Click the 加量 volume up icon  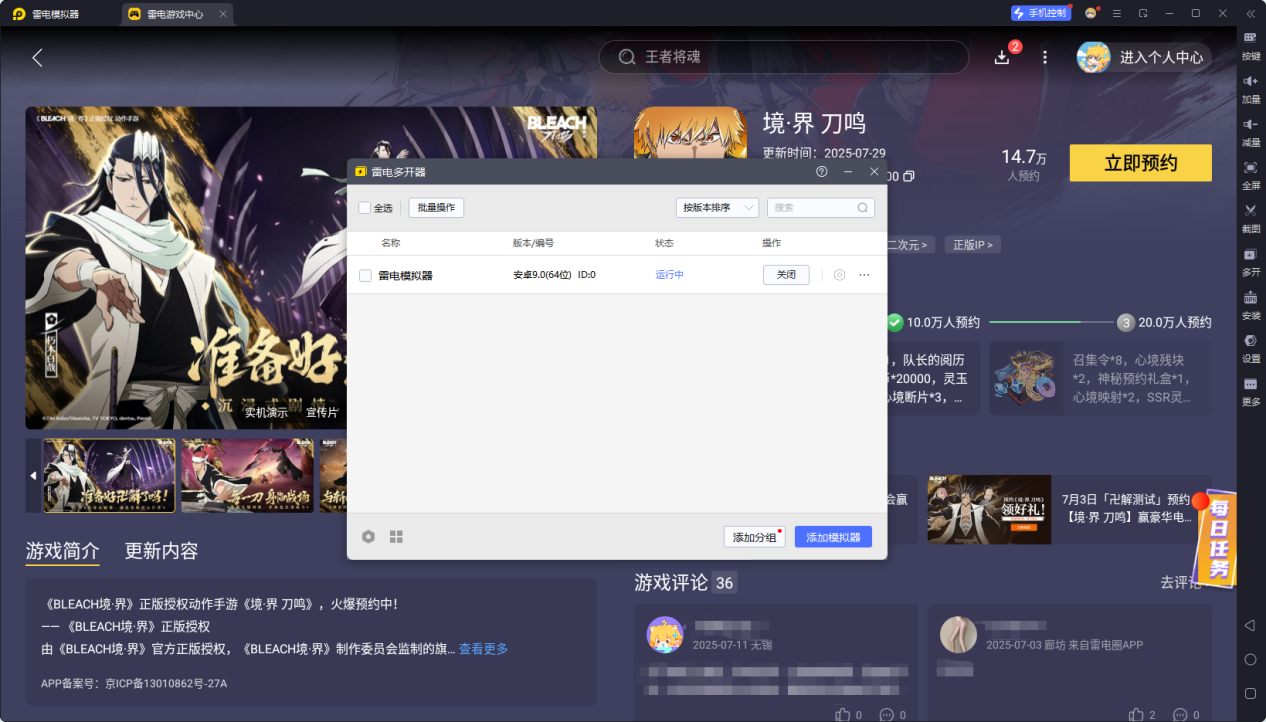point(1250,81)
